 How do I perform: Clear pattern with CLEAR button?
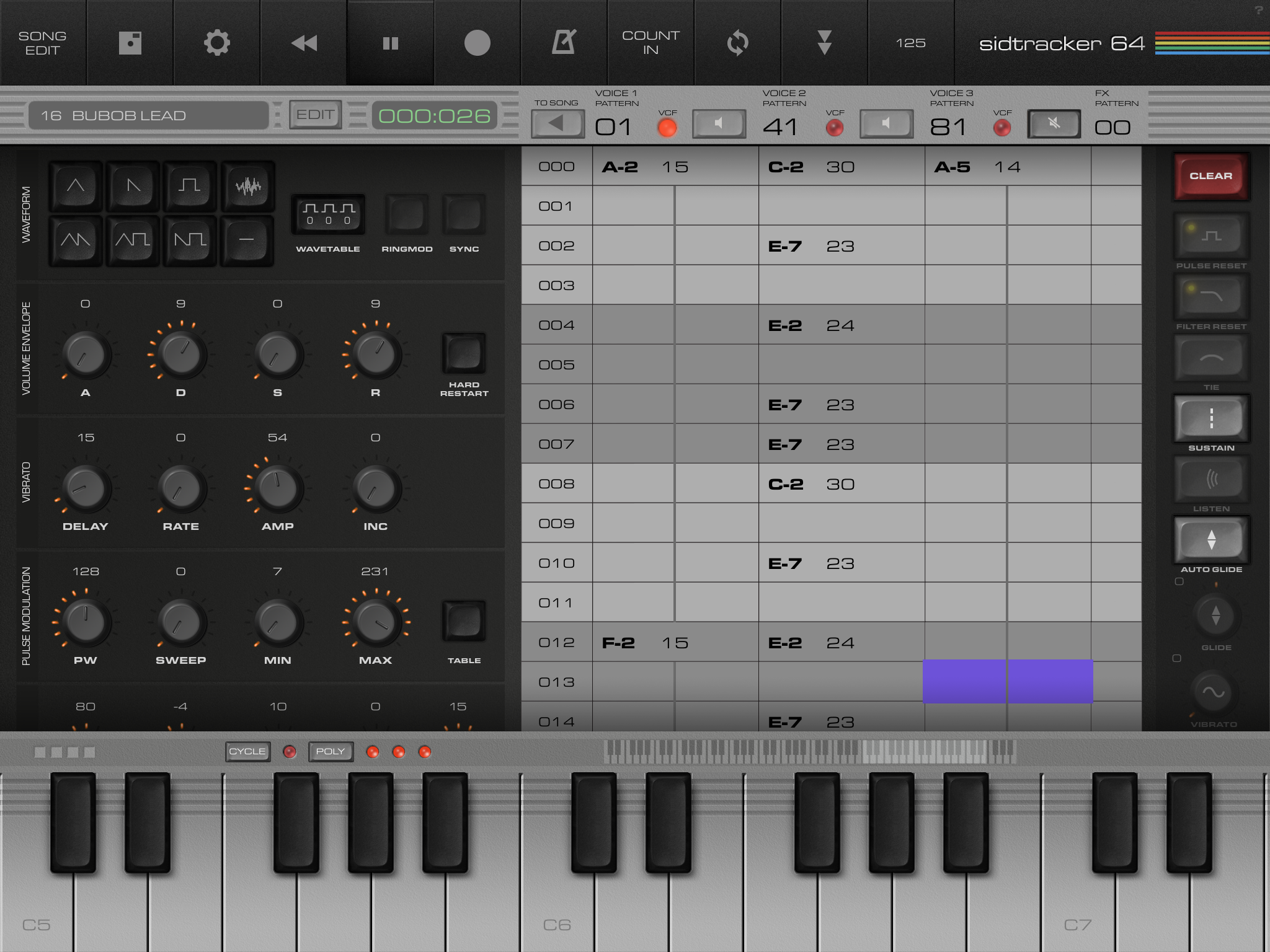pyautogui.click(x=1210, y=176)
